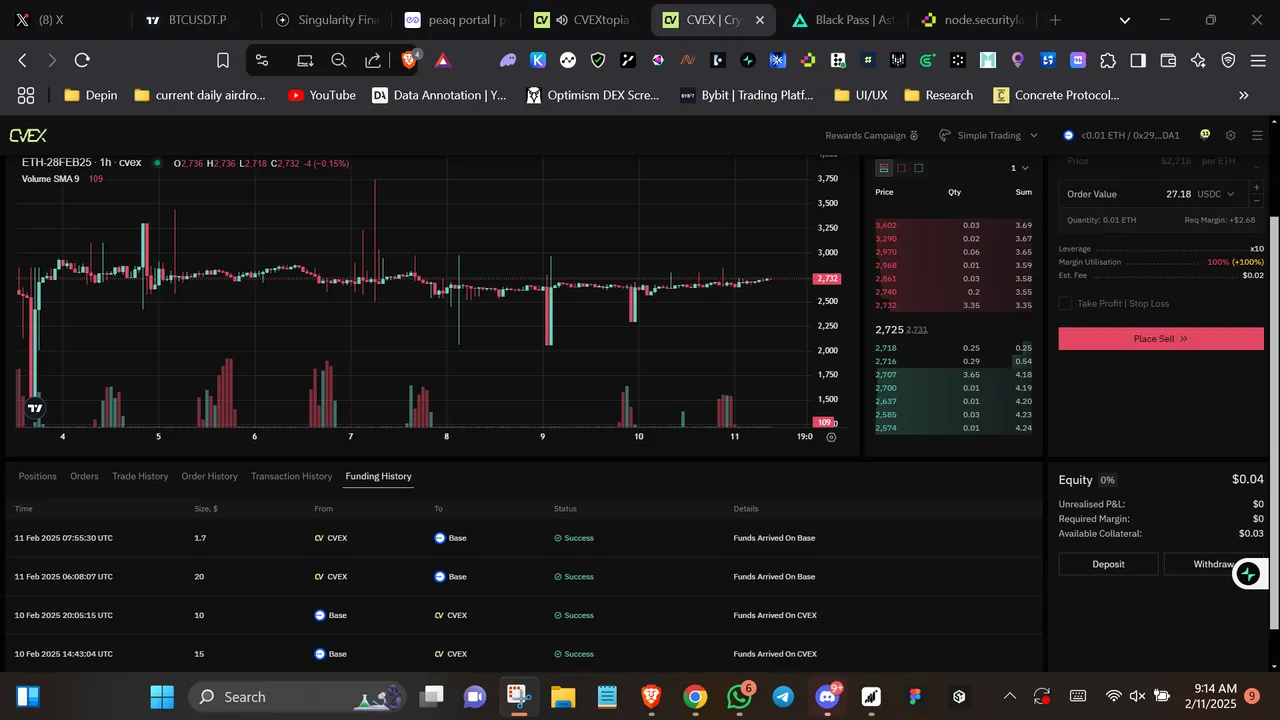Click the floating green sparkle widget button
Screen dimensions: 1280x720
pos(1248,574)
